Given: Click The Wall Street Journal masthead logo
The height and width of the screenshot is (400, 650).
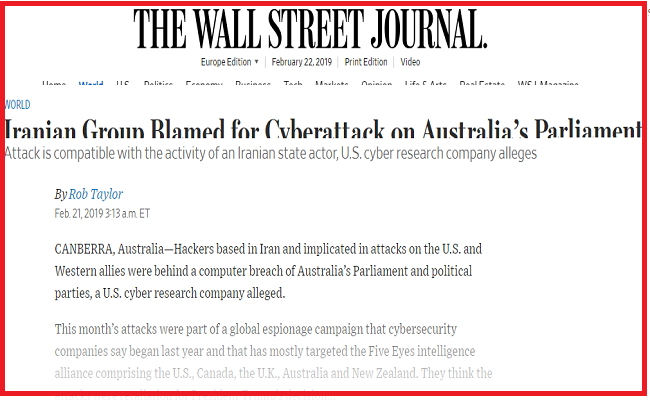Looking at the screenshot, I should tap(310, 29).
